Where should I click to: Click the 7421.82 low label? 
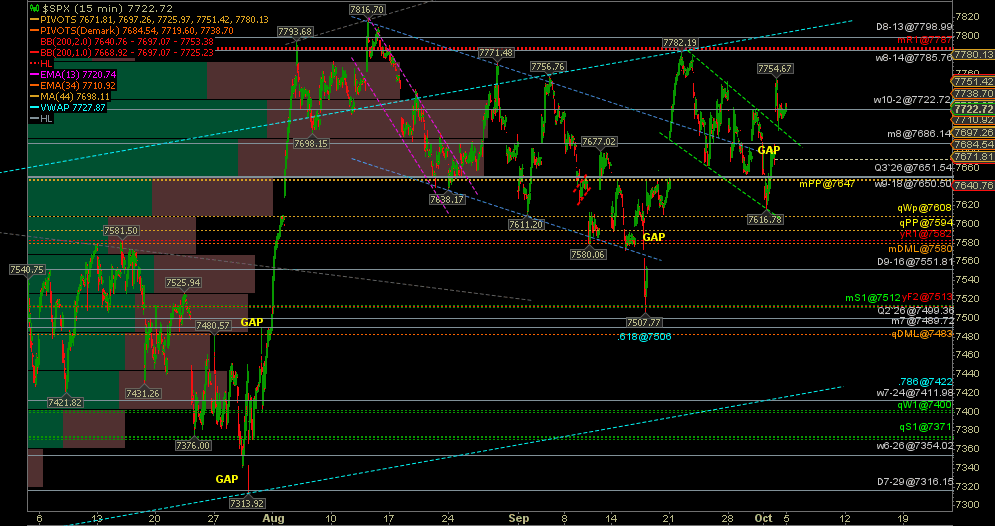tap(65, 402)
